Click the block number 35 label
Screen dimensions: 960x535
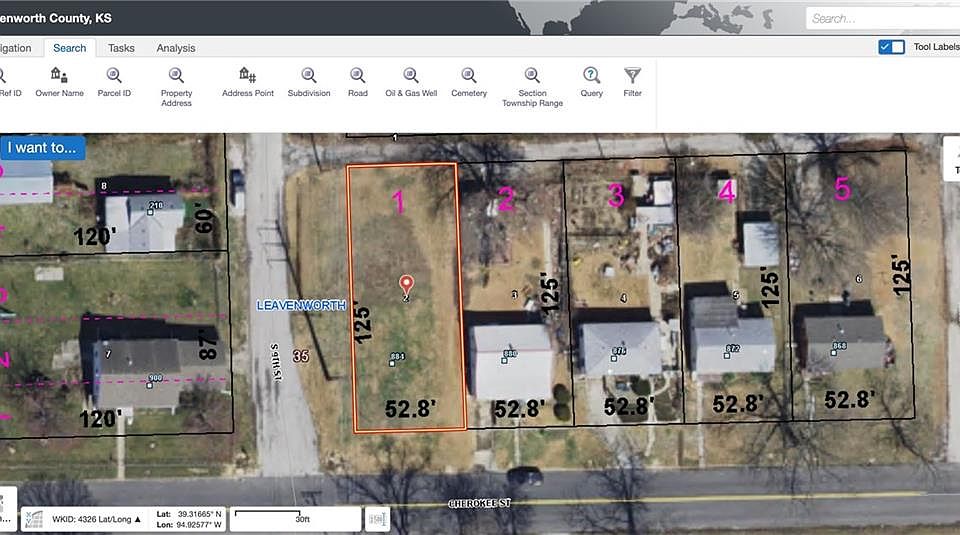click(x=301, y=356)
